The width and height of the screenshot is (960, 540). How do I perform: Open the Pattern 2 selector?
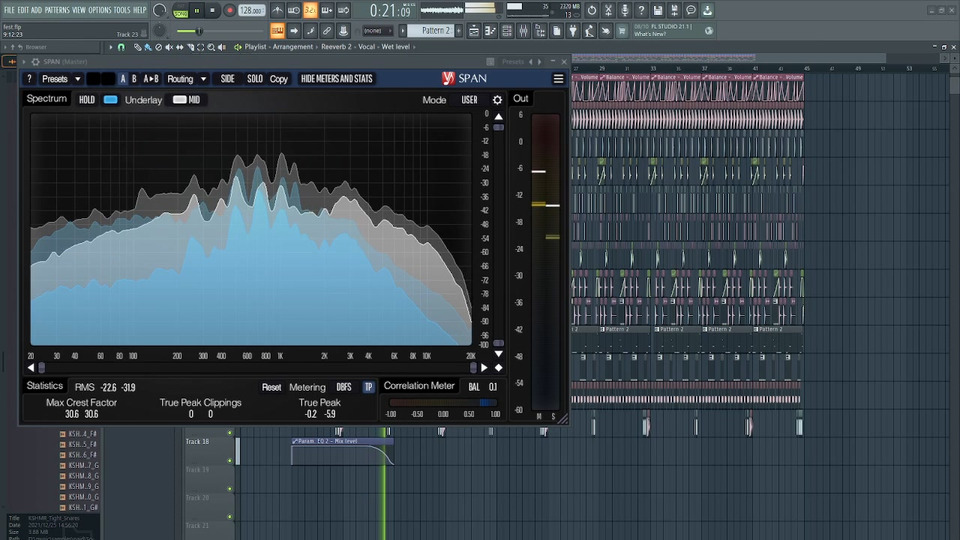point(432,31)
